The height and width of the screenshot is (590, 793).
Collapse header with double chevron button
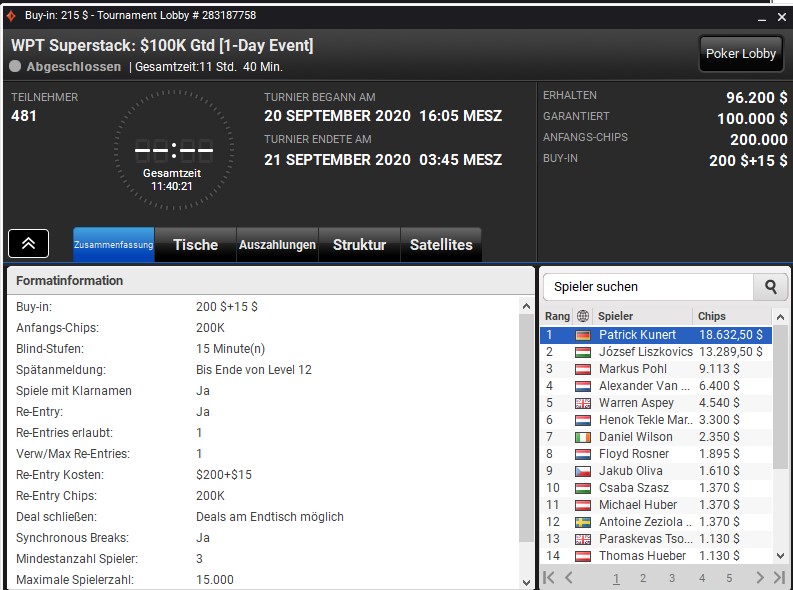click(29, 244)
